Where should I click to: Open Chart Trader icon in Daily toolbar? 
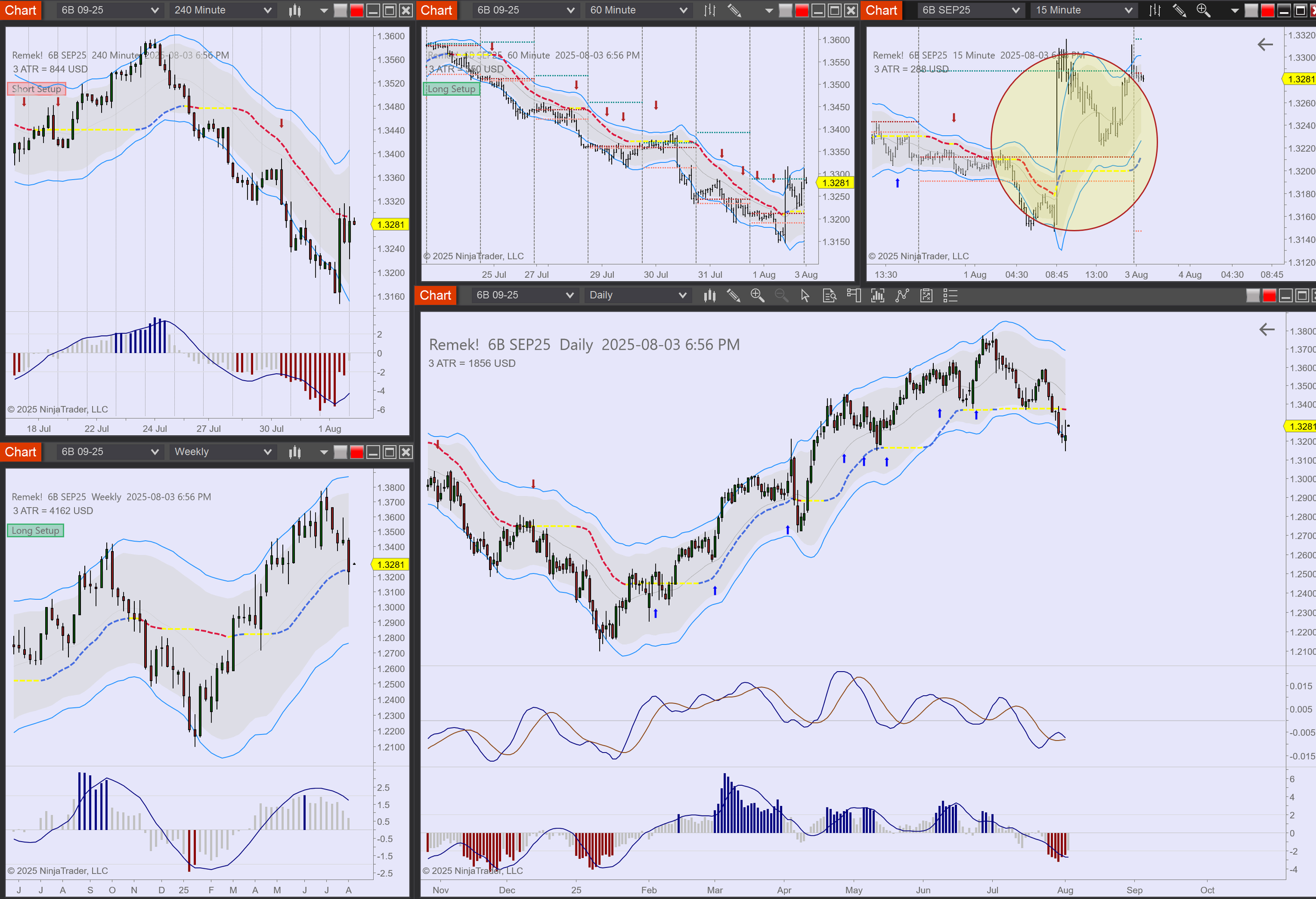point(853,295)
